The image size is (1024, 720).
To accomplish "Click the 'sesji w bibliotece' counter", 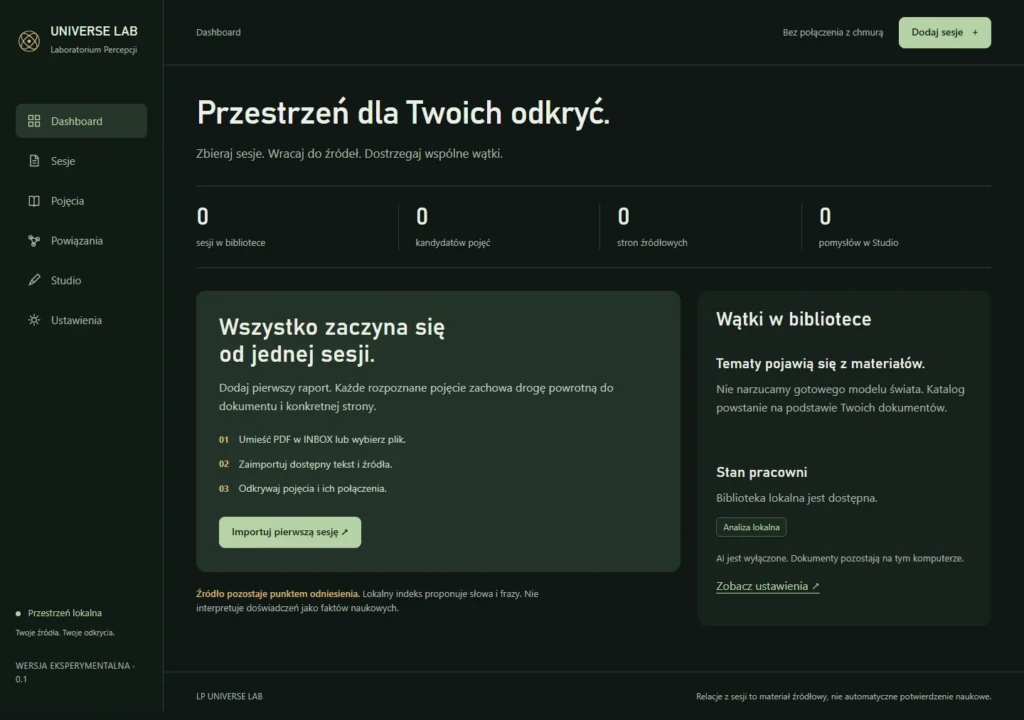I will [231, 227].
